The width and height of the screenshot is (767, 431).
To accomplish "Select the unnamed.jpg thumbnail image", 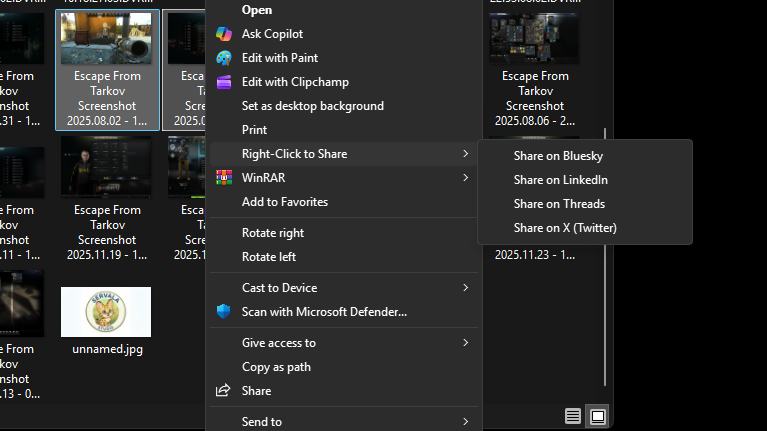I will click(x=106, y=312).
